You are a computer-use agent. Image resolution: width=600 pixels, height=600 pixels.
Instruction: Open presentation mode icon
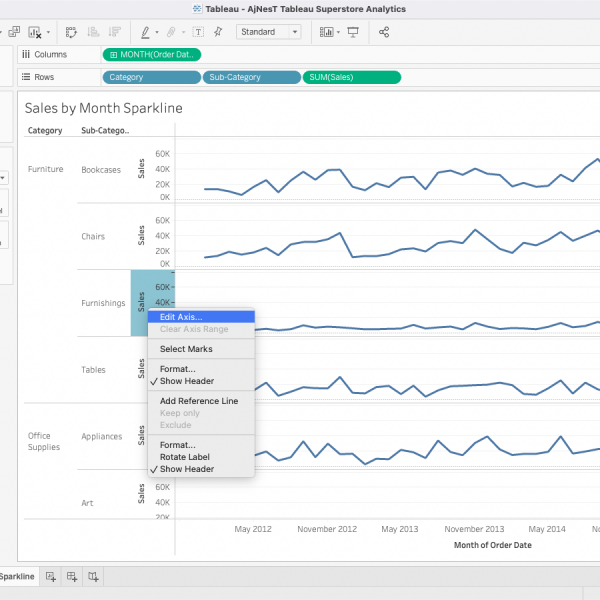353,32
